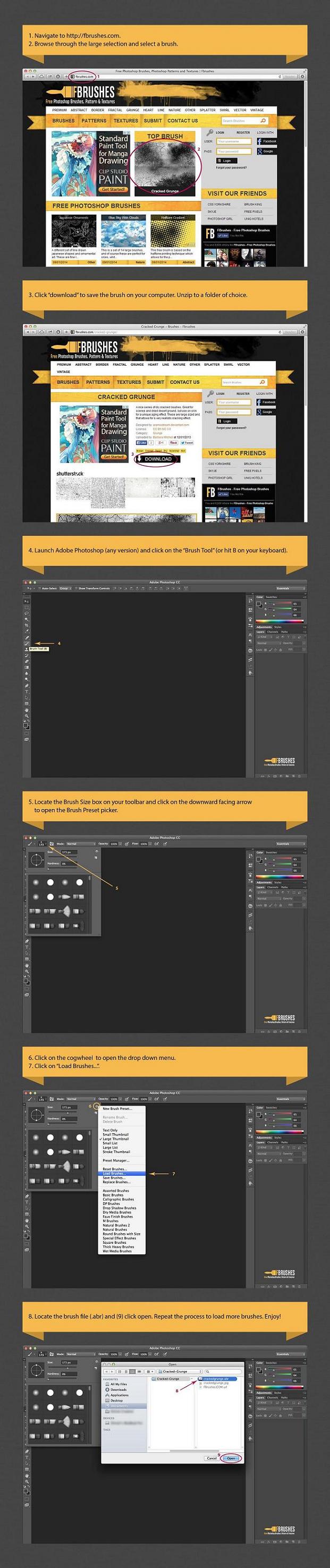Click the Desktop item in Open dialog sidebar

(x=114, y=1401)
